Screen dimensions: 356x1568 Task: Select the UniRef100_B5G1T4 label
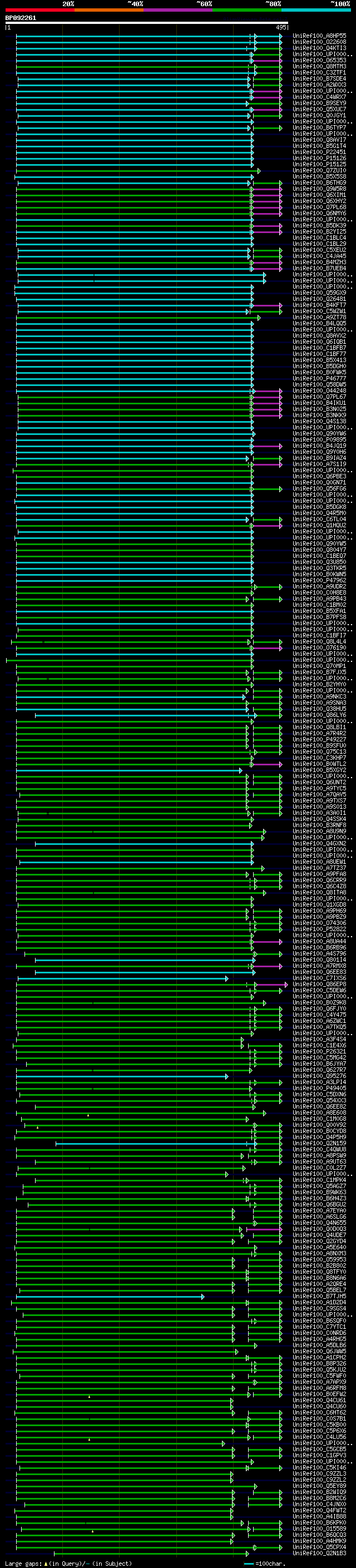(319, 146)
